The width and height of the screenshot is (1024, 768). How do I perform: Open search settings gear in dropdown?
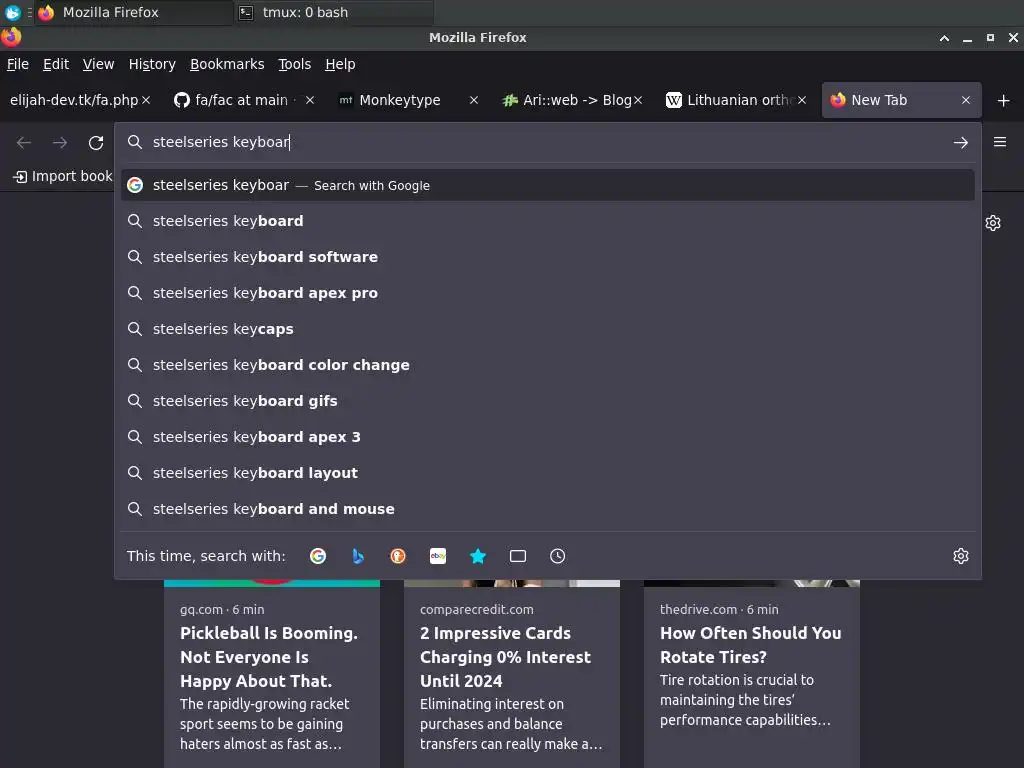click(x=961, y=556)
